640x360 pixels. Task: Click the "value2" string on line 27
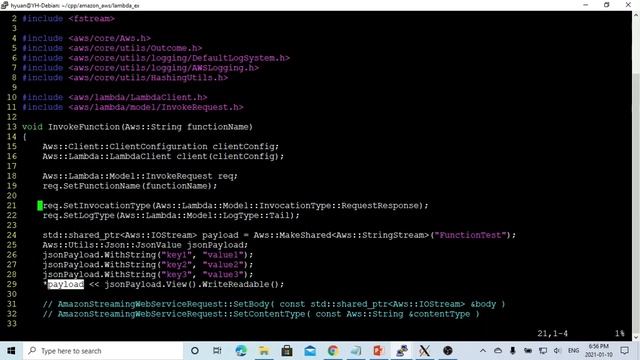pyautogui.click(x=223, y=265)
